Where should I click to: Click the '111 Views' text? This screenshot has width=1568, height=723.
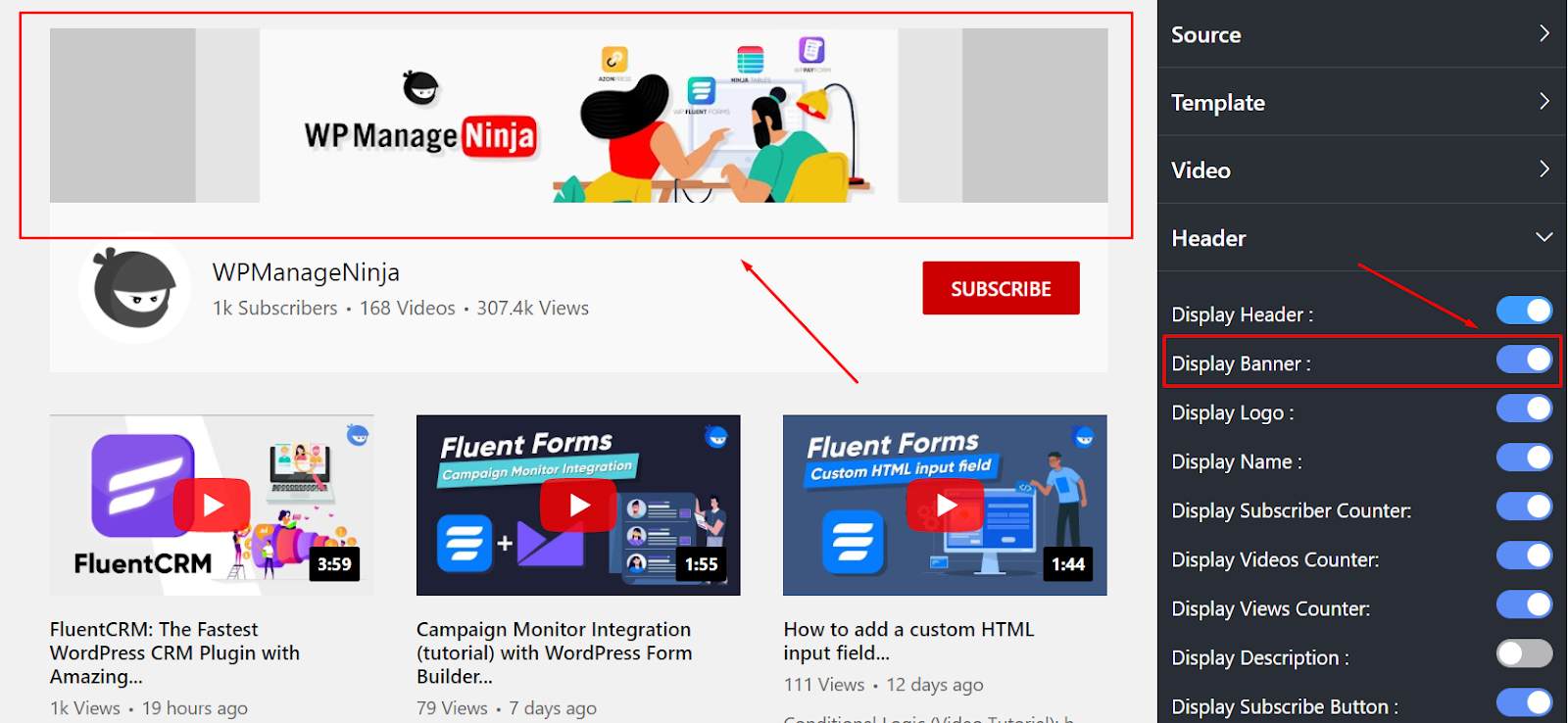coord(824,685)
